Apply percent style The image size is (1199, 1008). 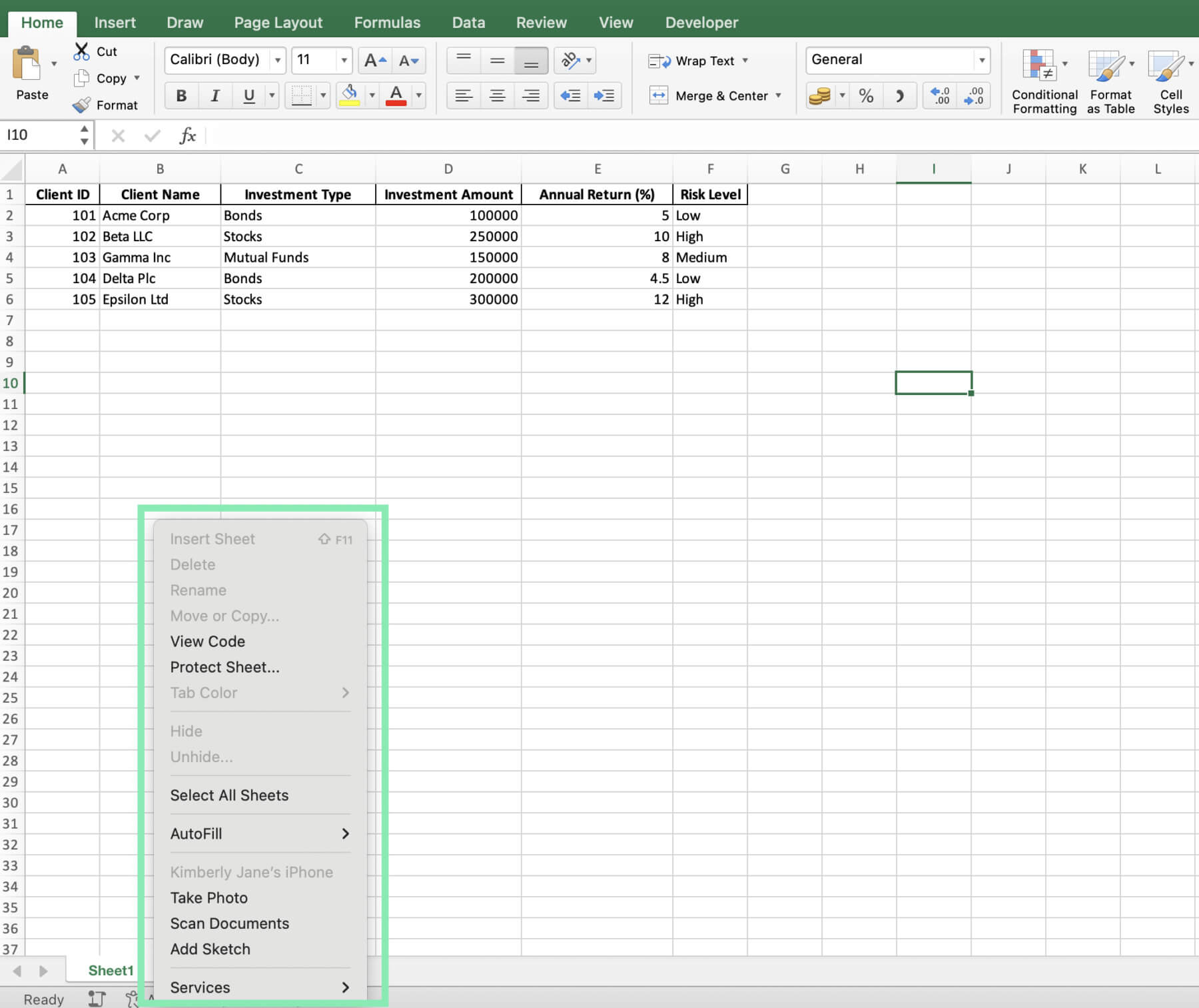coord(866,95)
